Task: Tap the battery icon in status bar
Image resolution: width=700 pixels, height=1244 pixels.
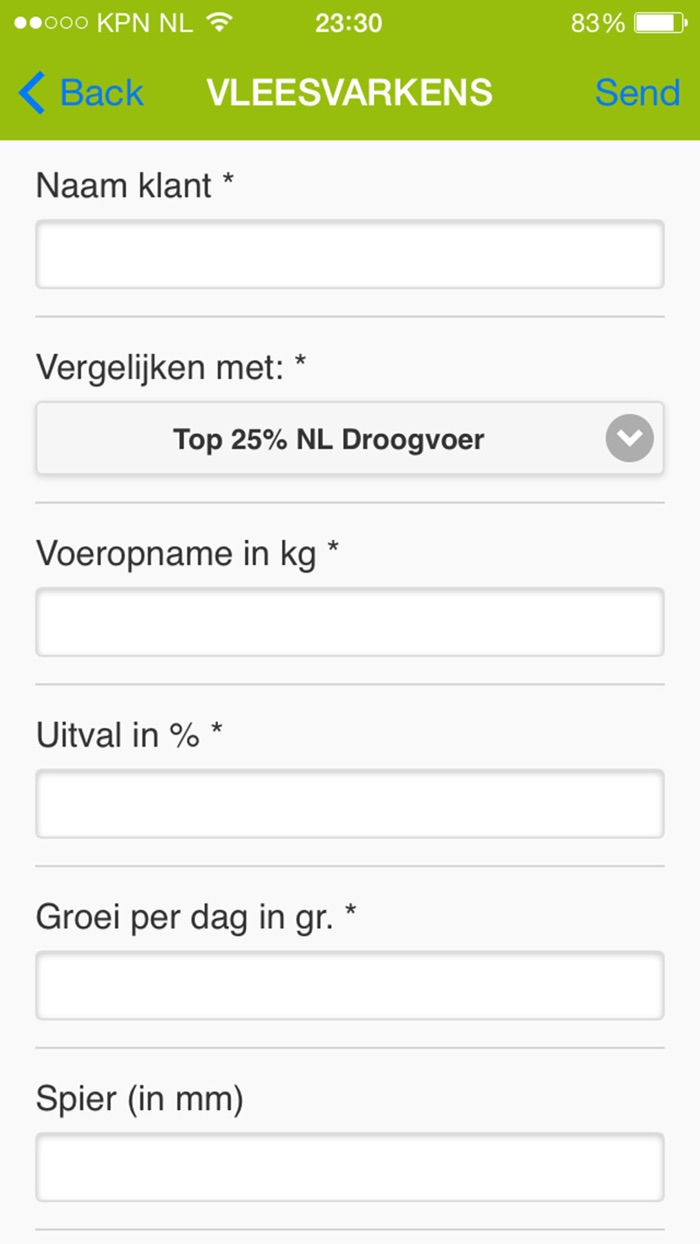Action: [660, 21]
